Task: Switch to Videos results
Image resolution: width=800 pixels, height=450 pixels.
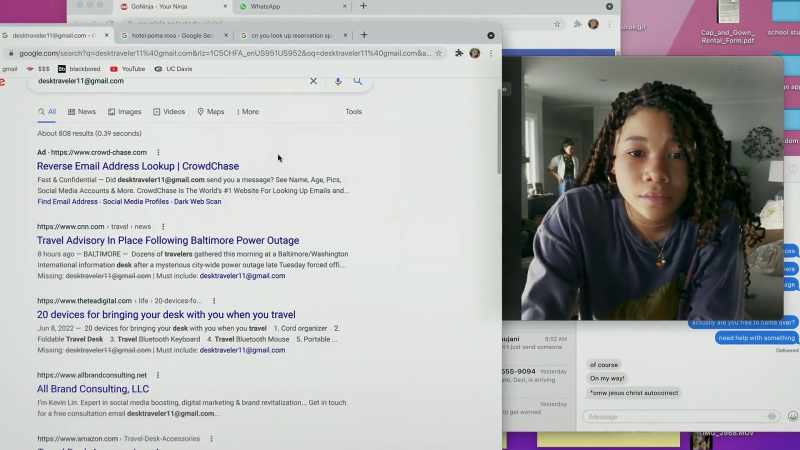Action: click(169, 112)
